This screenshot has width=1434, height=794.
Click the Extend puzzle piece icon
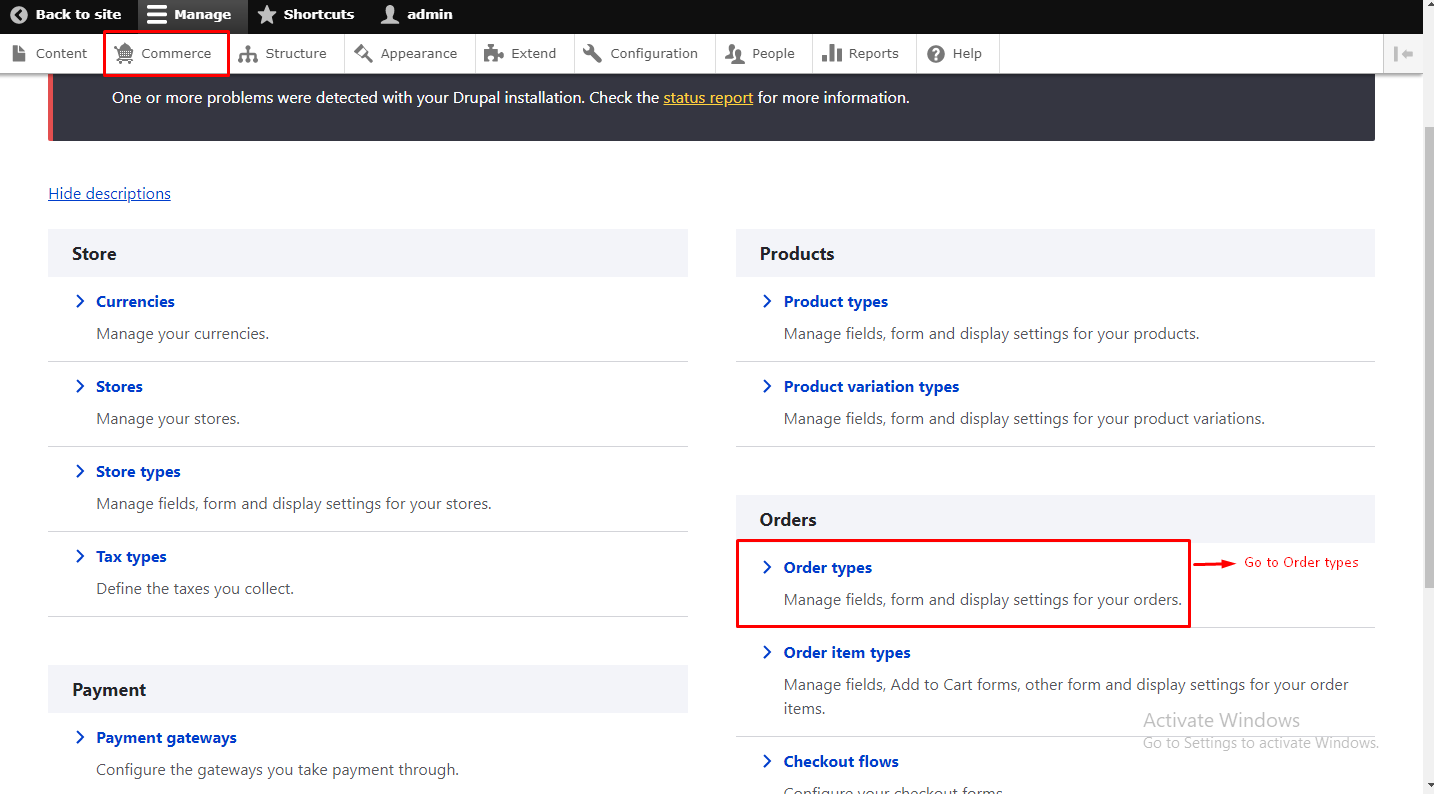pos(493,54)
